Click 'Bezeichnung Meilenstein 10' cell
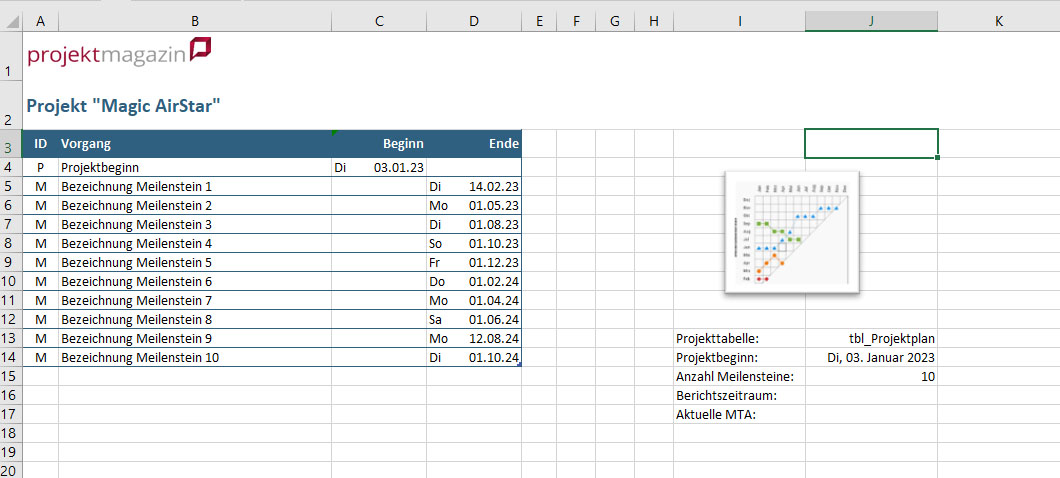This screenshot has height=478, width=1060. [x=194, y=357]
